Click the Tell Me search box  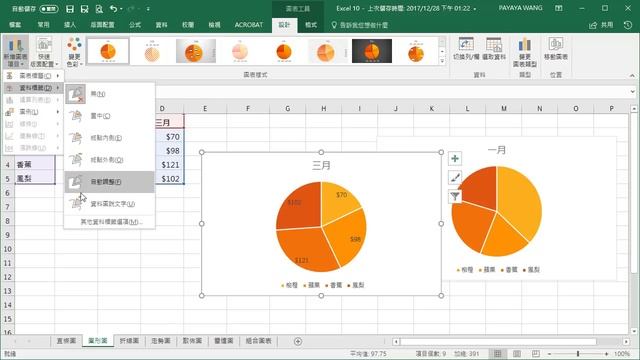pos(359,25)
